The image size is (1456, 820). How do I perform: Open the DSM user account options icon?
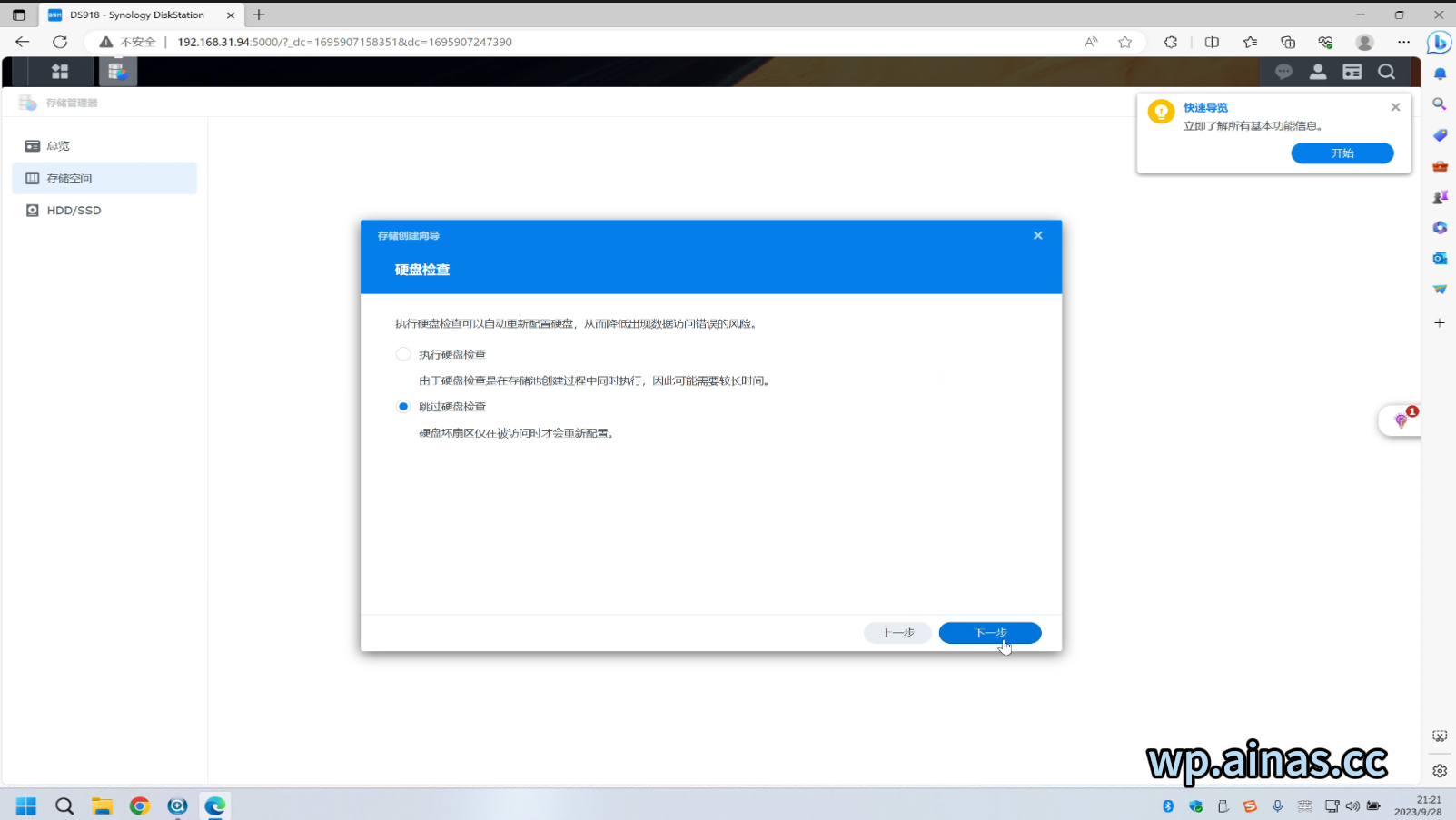click(x=1317, y=72)
